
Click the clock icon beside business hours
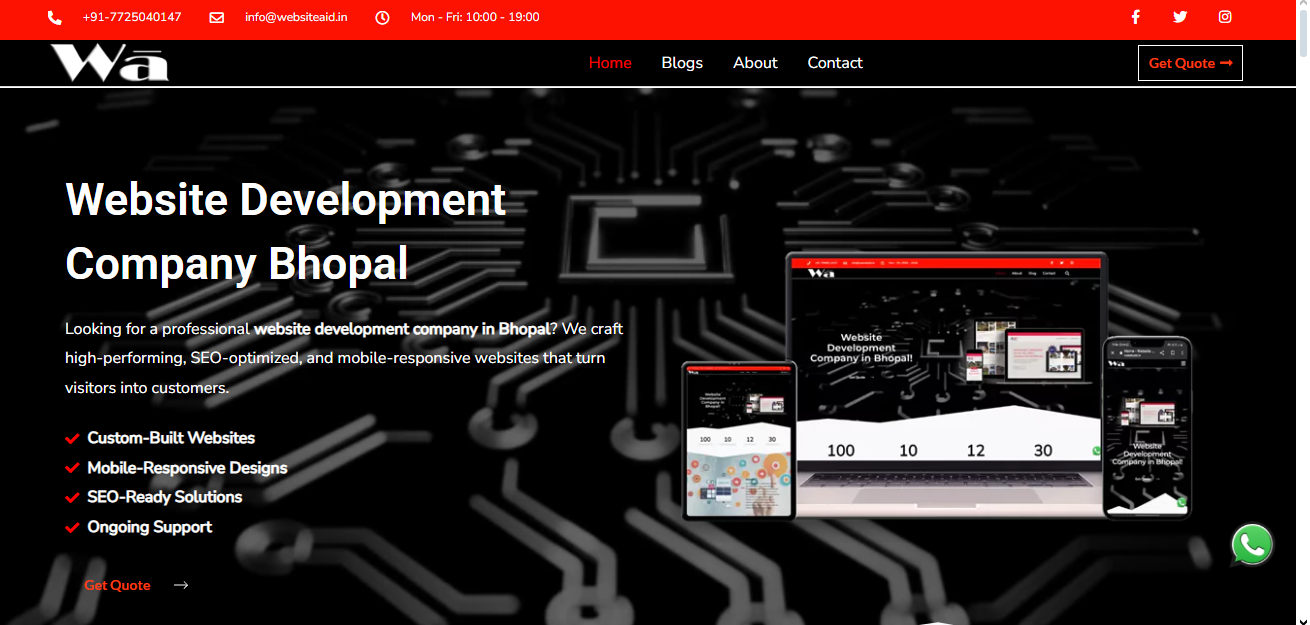[x=382, y=18]
